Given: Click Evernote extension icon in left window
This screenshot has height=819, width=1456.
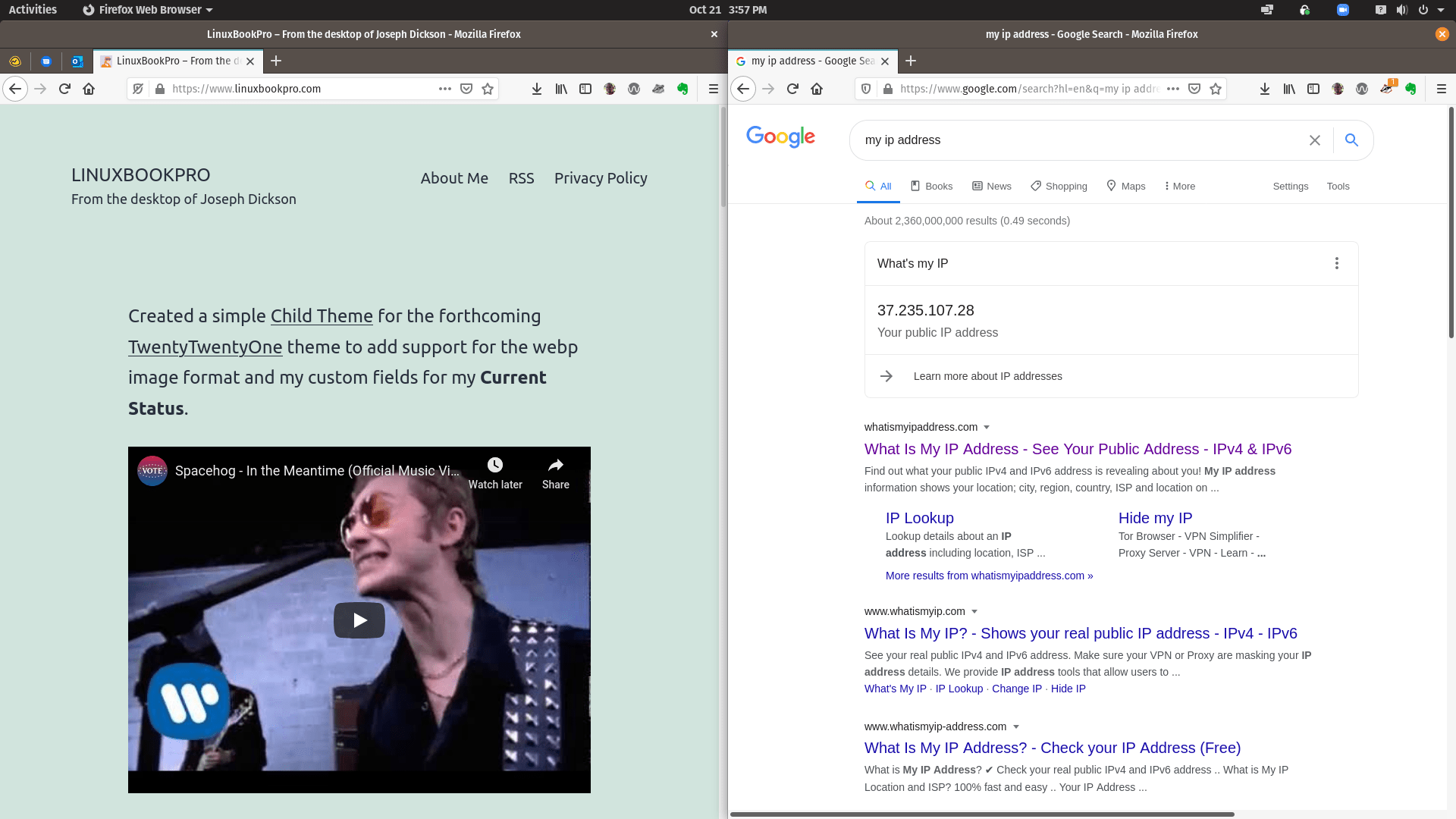Looking at the screenshot, I should click(682, 89).
